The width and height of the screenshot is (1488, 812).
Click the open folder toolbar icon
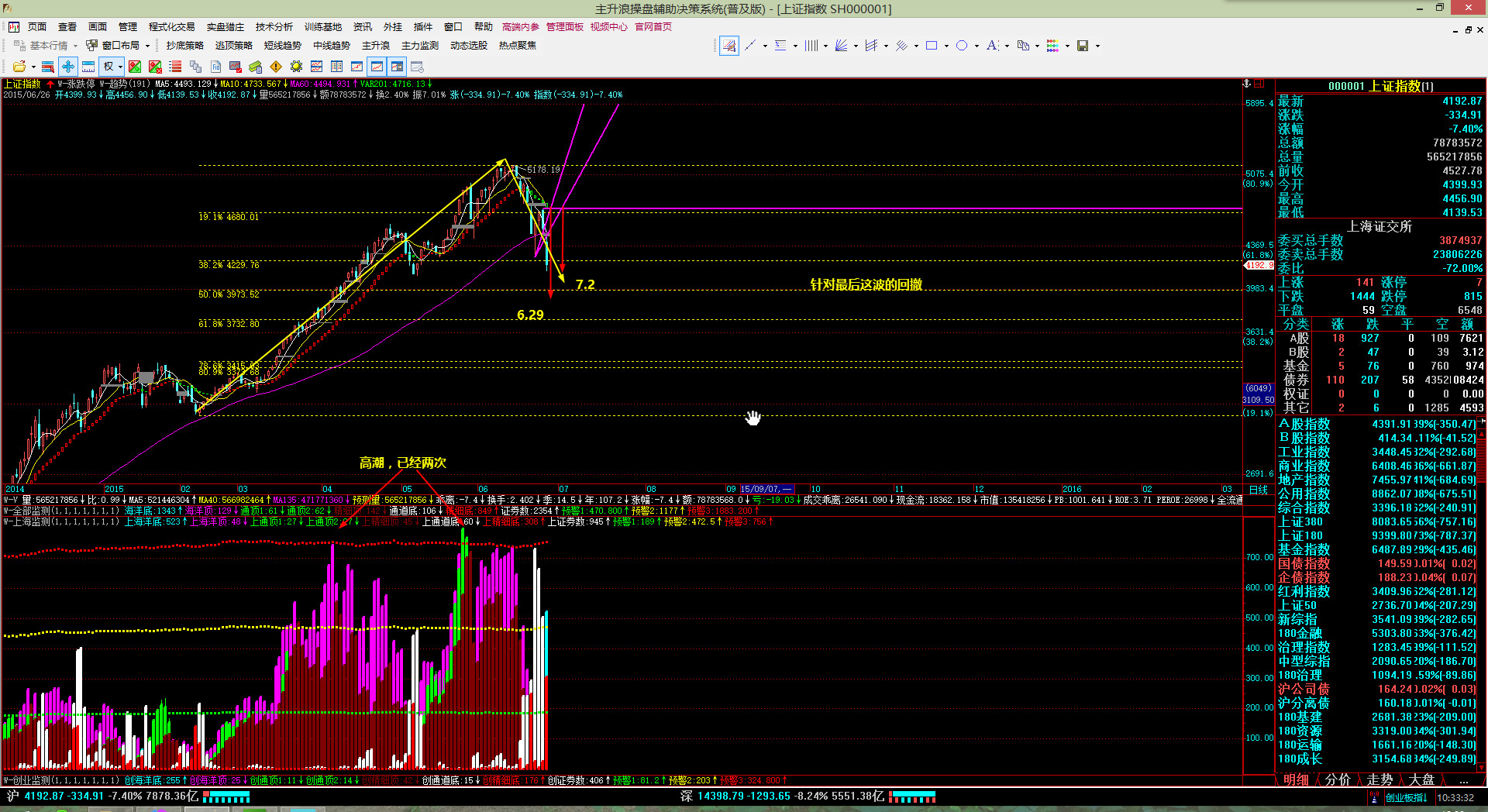tap(19, 67)
